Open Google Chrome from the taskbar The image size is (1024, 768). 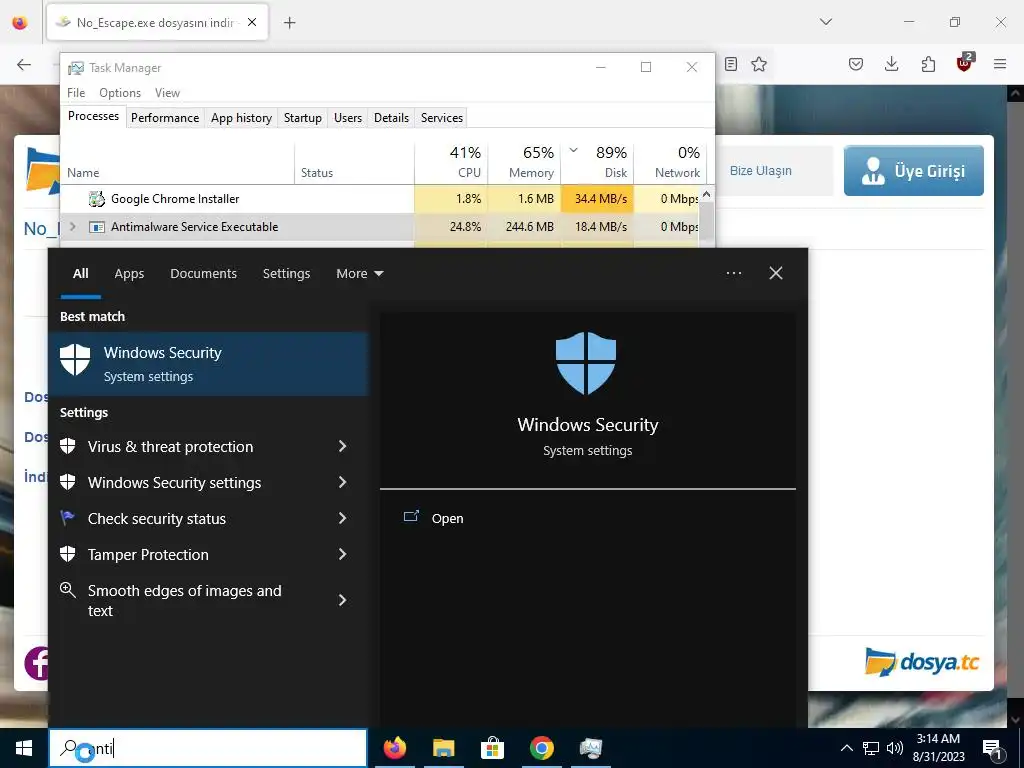[x=541, y=748]
